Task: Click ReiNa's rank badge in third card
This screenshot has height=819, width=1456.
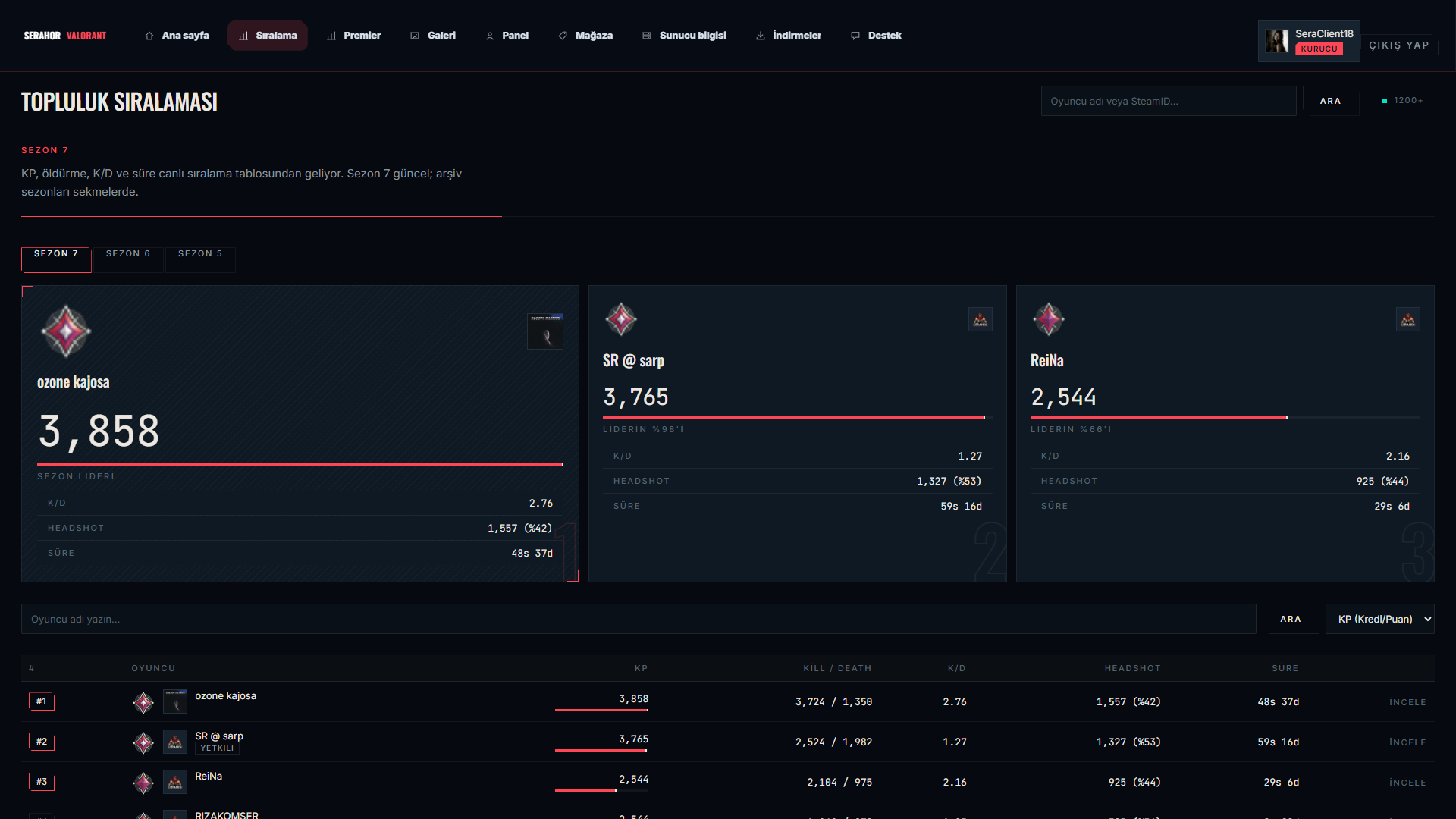Action: [x=1049, y=319]
